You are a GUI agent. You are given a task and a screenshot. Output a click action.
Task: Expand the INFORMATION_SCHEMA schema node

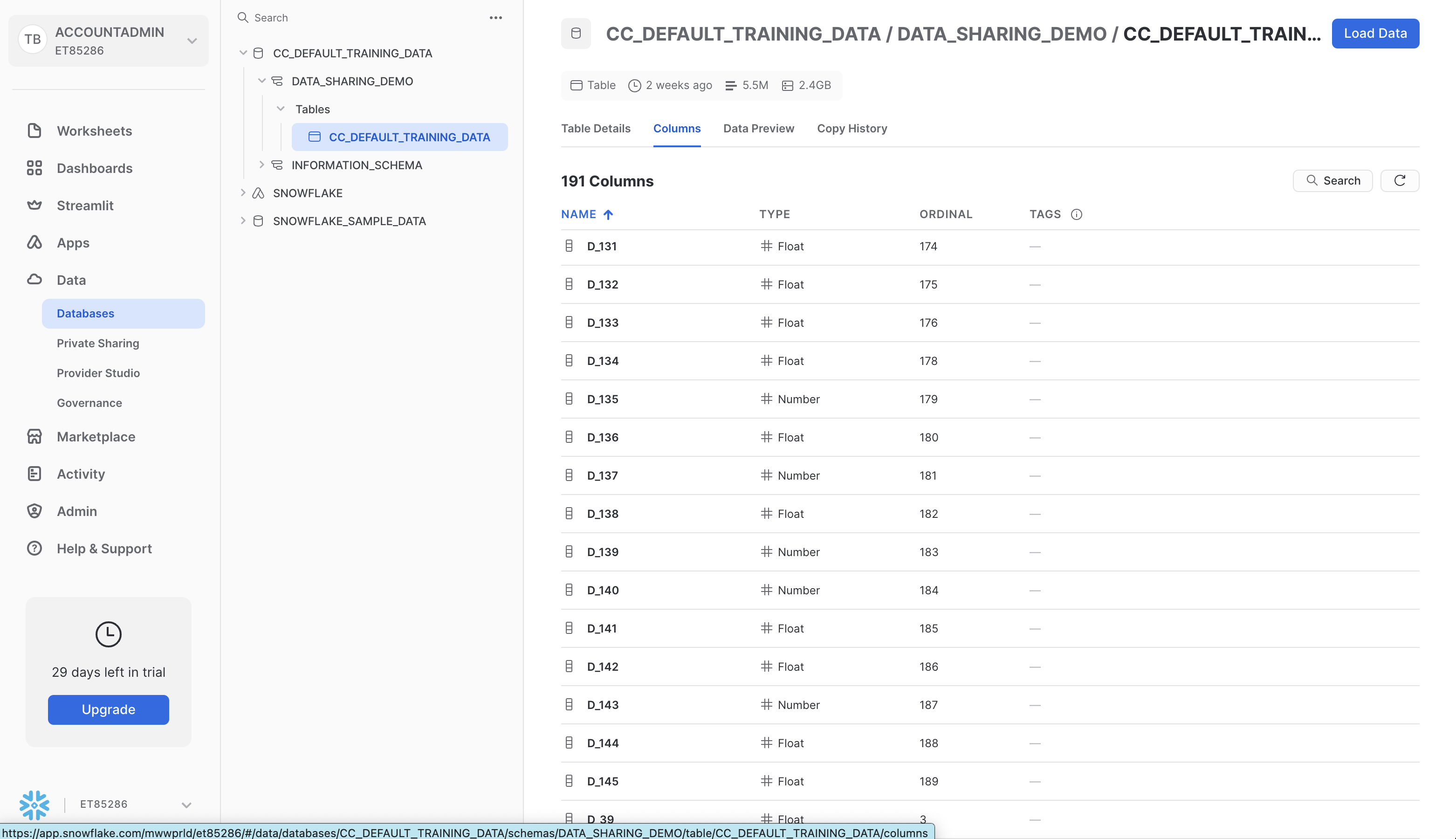click(x=261, y=165)
